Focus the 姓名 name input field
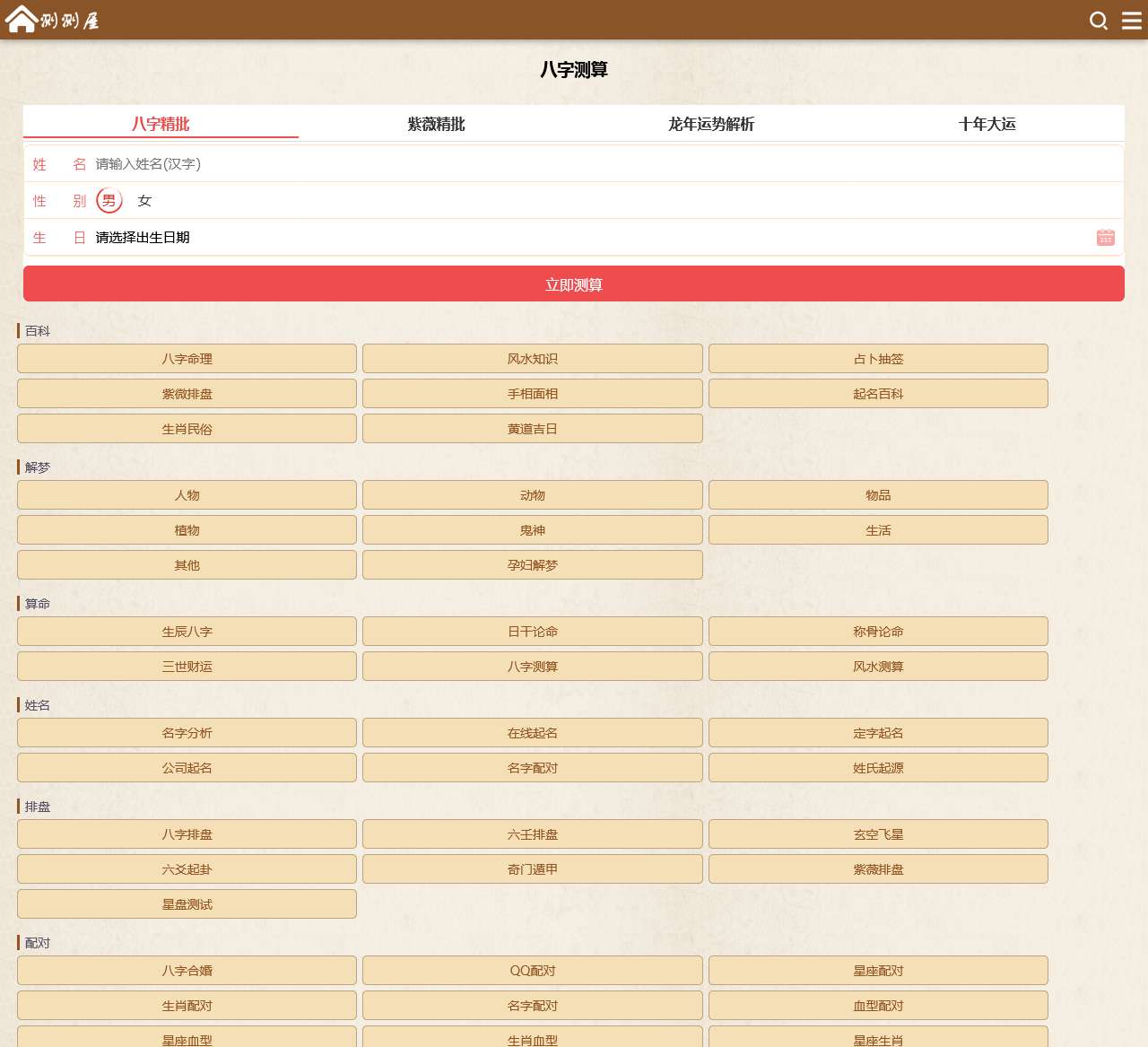Screen dimensions: 1148x1047 click(606, 164)
